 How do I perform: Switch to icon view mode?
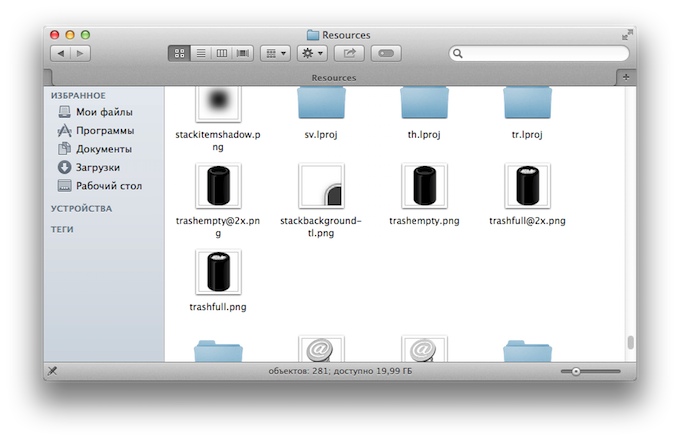pos(179,53)
